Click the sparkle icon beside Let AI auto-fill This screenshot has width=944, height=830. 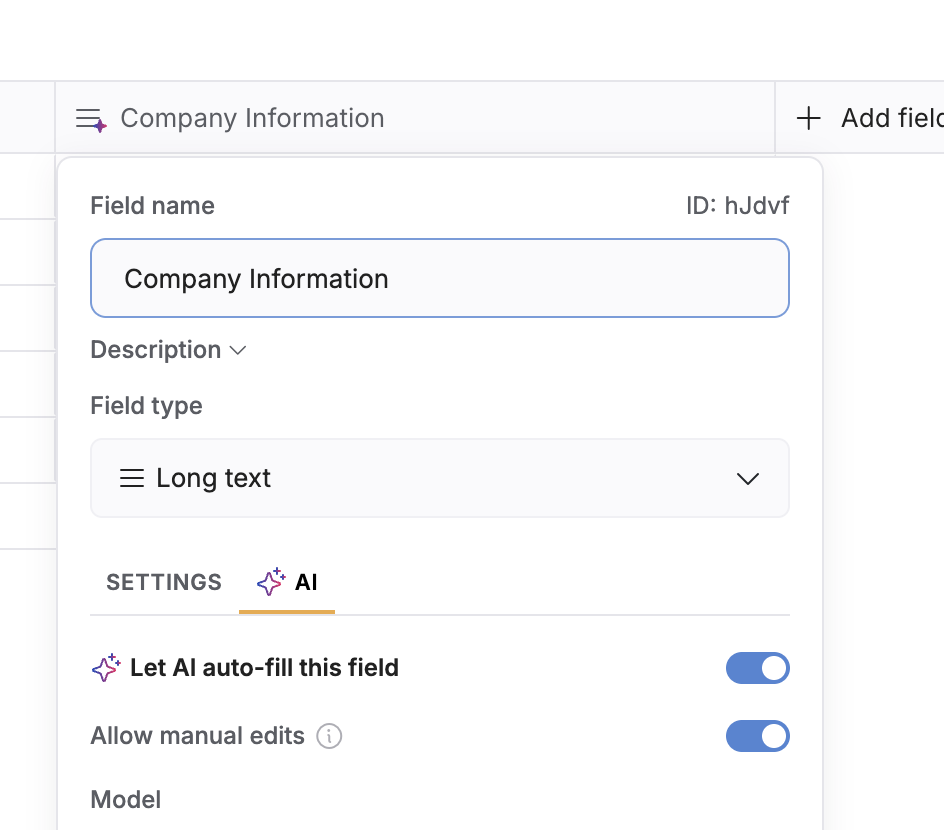(x=106, y=668)
